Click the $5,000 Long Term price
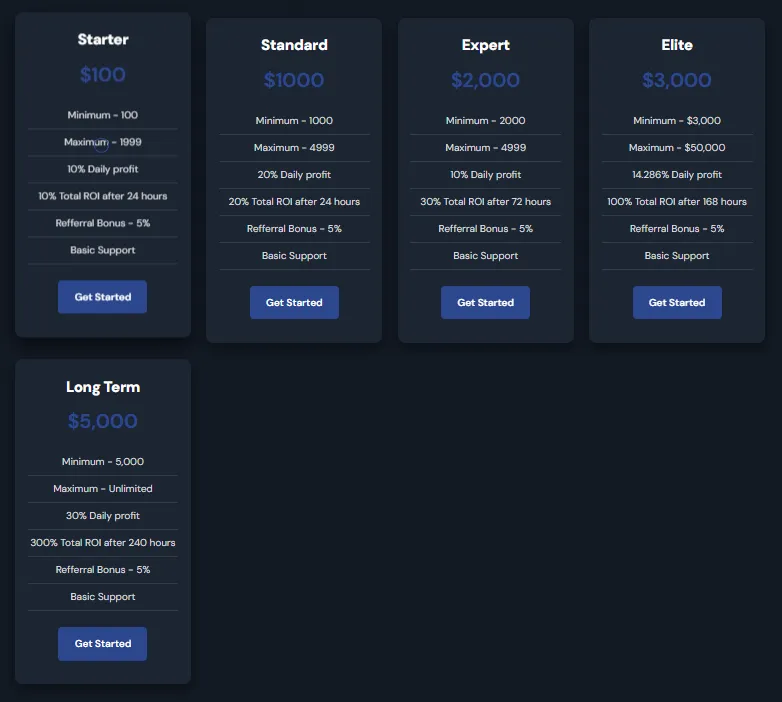The height and width of the screenshot is (702, 782). [103, 422]
